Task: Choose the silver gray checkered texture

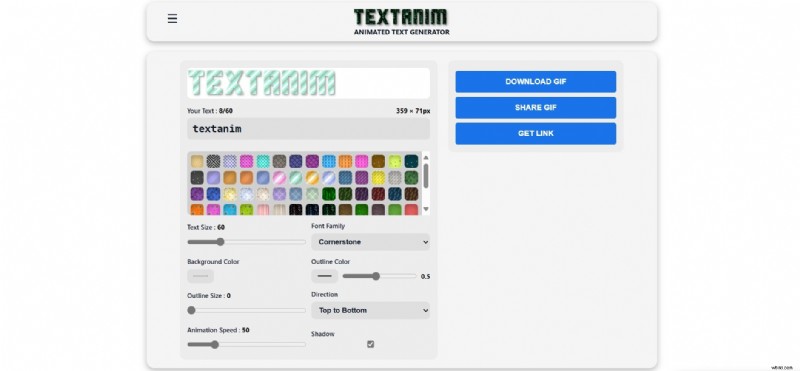Action: tap(395, 178)
